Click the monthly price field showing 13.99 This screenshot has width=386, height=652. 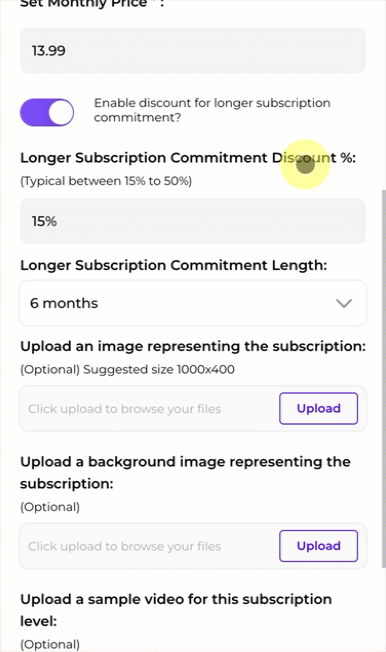point(193,51)
